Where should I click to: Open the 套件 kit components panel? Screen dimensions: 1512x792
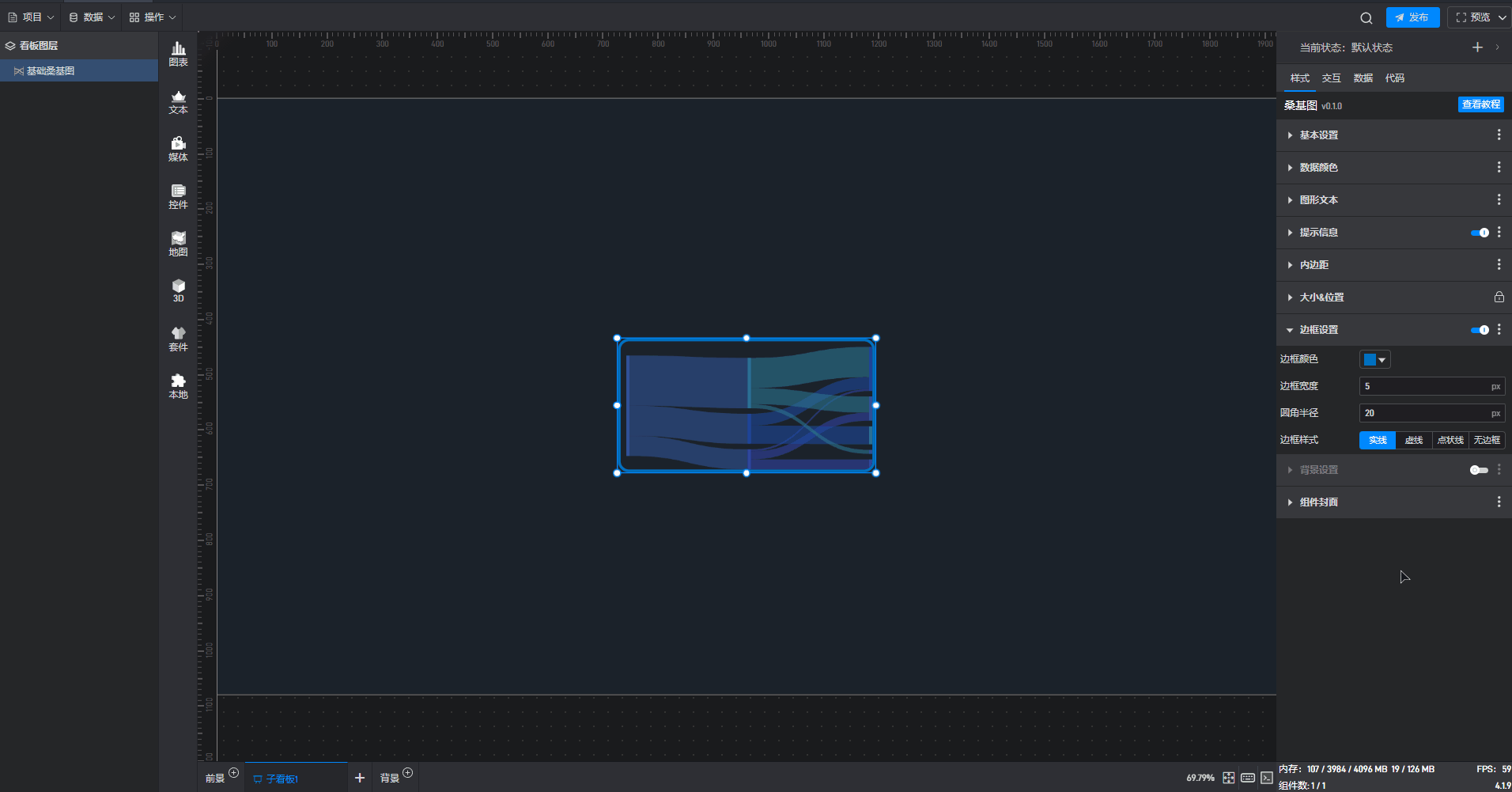178,339
